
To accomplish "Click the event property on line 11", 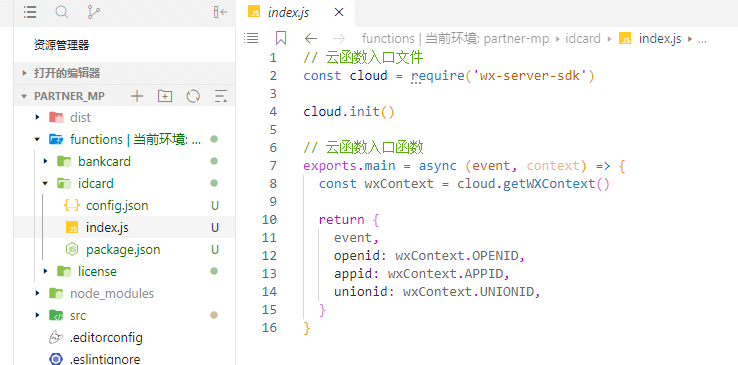I will click(353, 238).
